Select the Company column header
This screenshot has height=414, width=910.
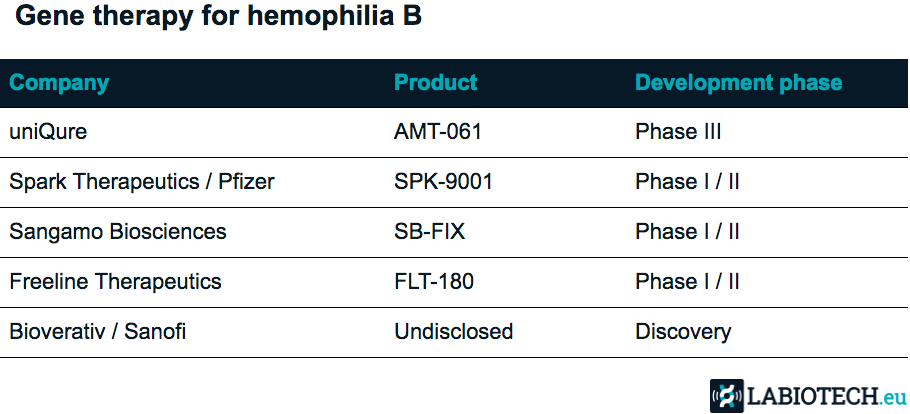click(x=59, y=83)
